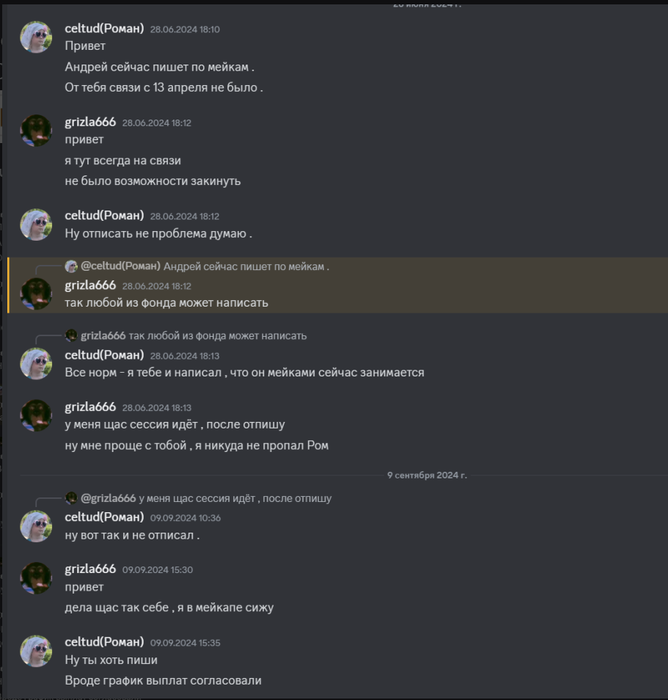
Task: Jump to quoted reply "Андрей сейчас пишет по мейкам"
Action: click(246, 267)
